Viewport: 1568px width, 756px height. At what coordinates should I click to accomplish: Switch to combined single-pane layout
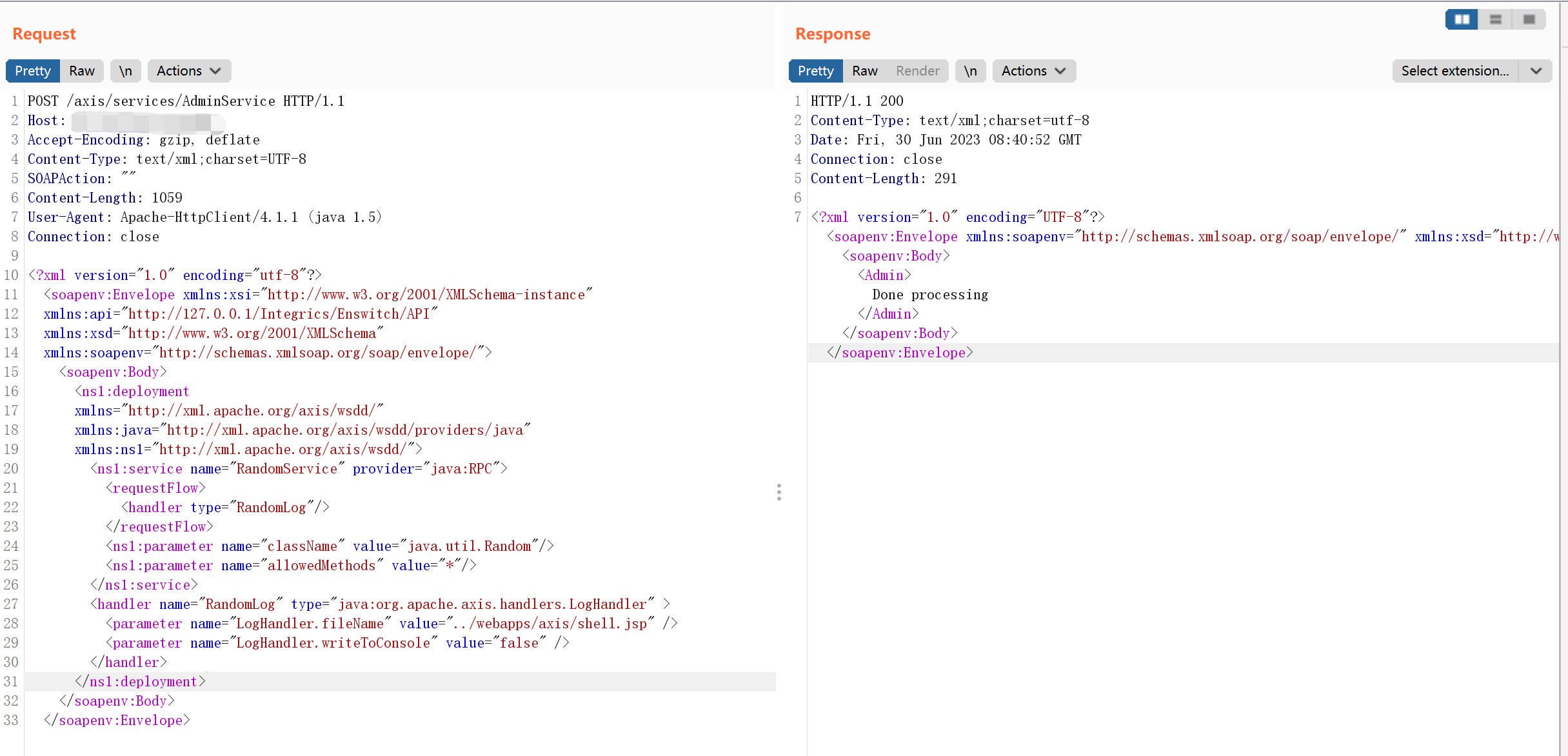pyautogui.click(x=1529, y=19)
